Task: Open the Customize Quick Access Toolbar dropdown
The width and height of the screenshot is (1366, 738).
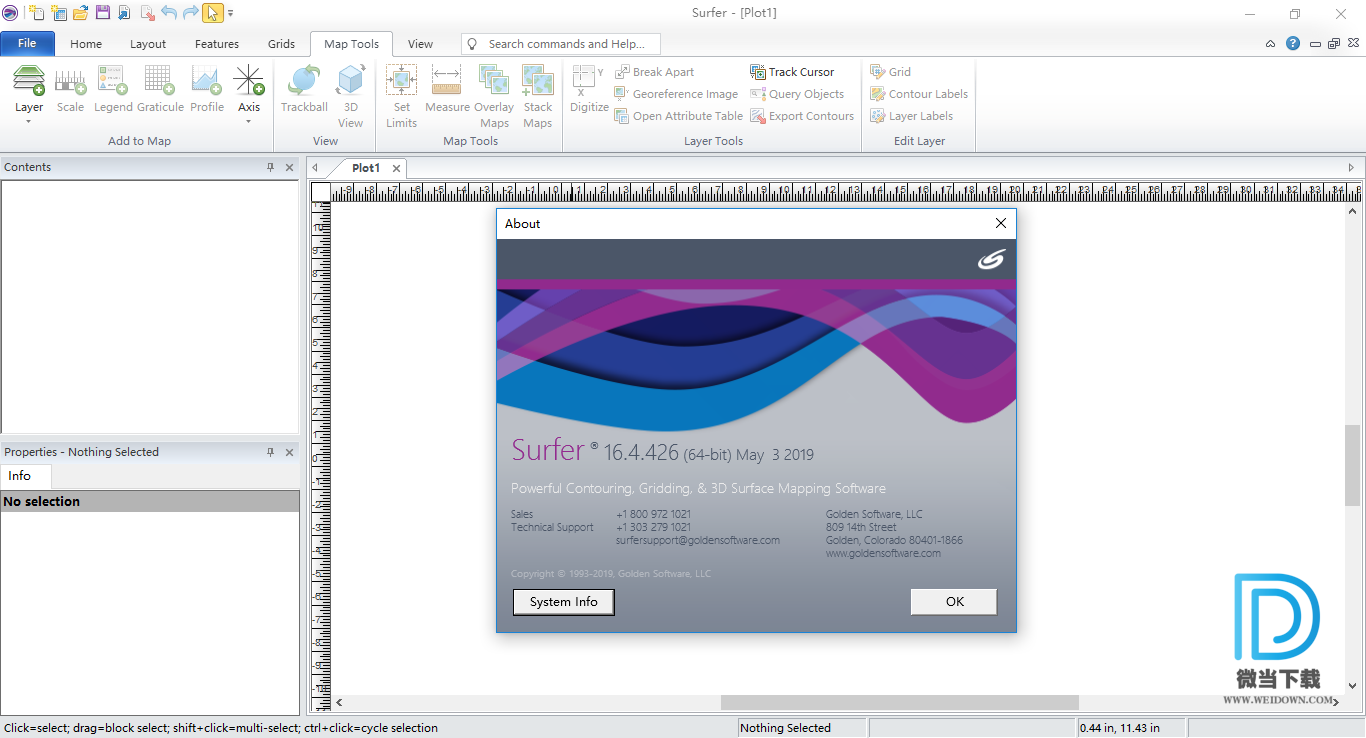Action: point(231,13)
